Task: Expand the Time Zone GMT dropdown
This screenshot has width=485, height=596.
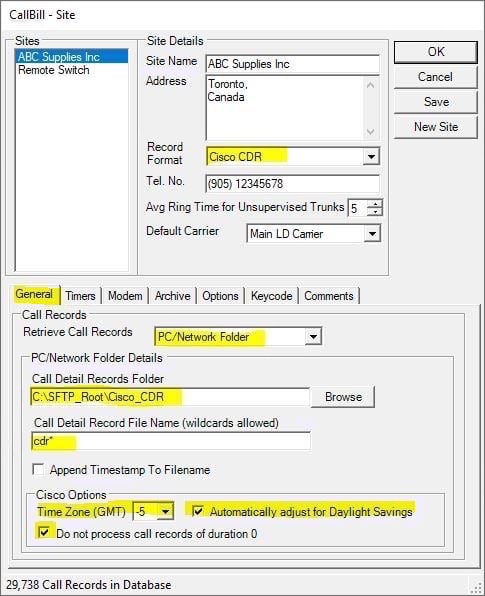Action: pos(165,512)
